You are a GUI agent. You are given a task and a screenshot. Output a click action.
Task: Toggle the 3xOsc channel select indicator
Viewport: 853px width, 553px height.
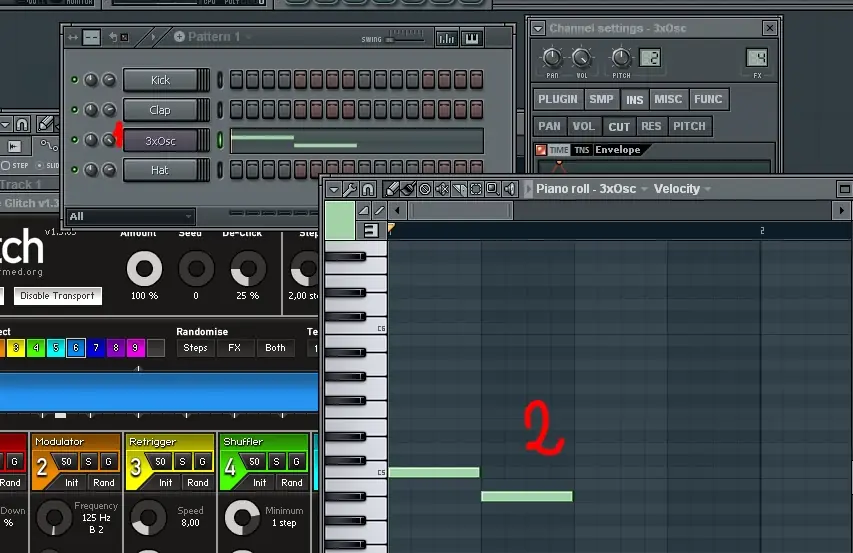(220, 140)
